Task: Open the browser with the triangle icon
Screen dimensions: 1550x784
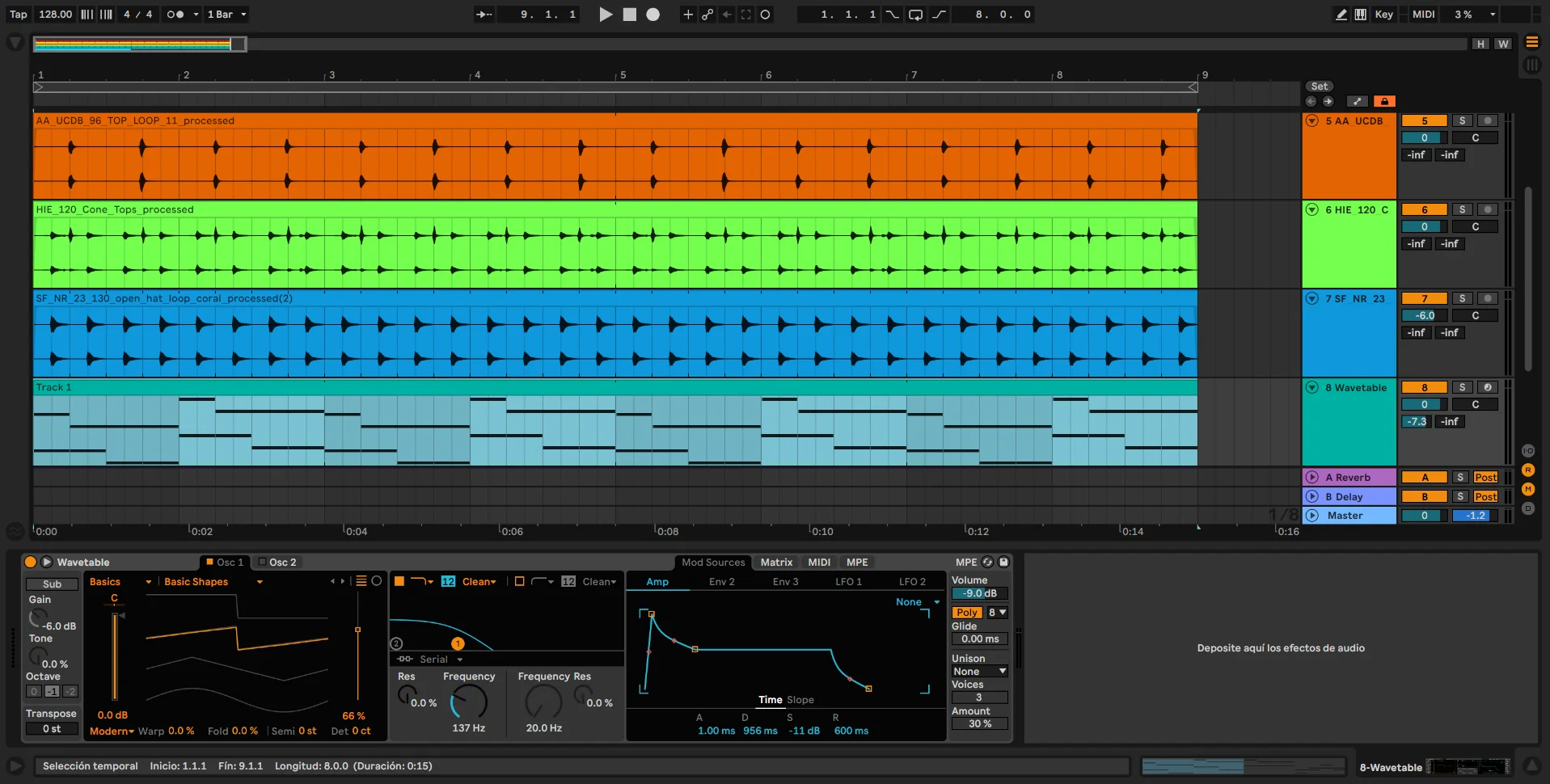Action: coord(15,43)
